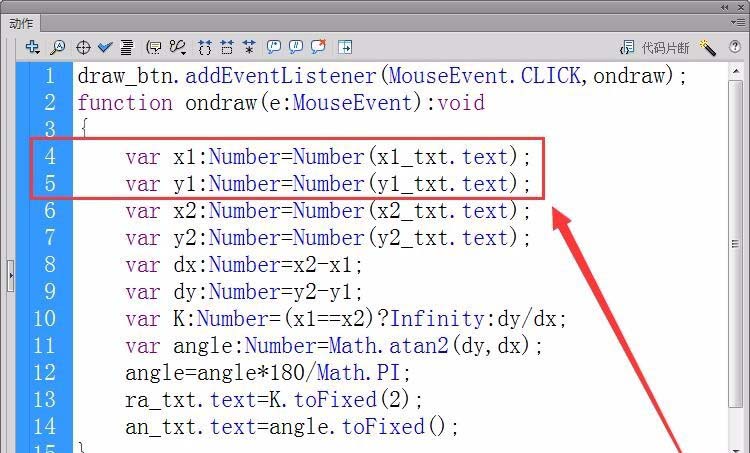The height and width of the screenshot is (453, 750).
Task: Show code hint via the speech-bubble icon
Action: (154, 47)
